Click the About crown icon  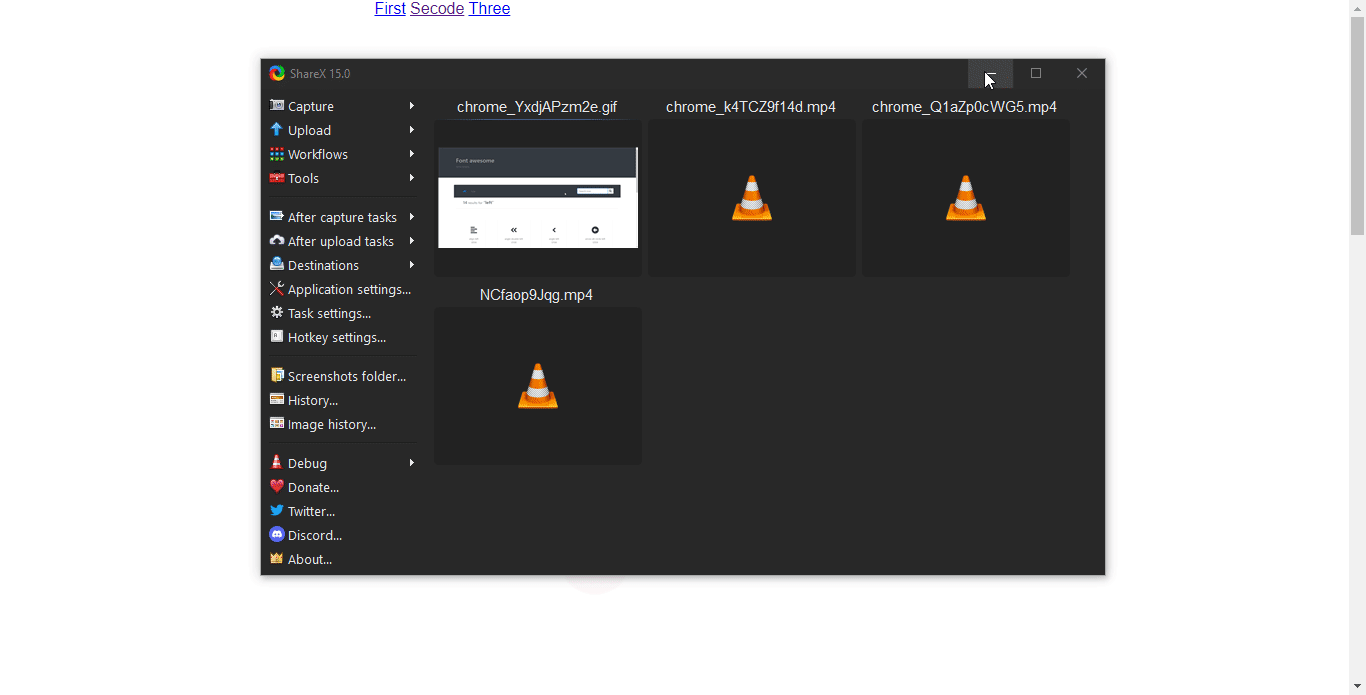(x=277, y=559)
